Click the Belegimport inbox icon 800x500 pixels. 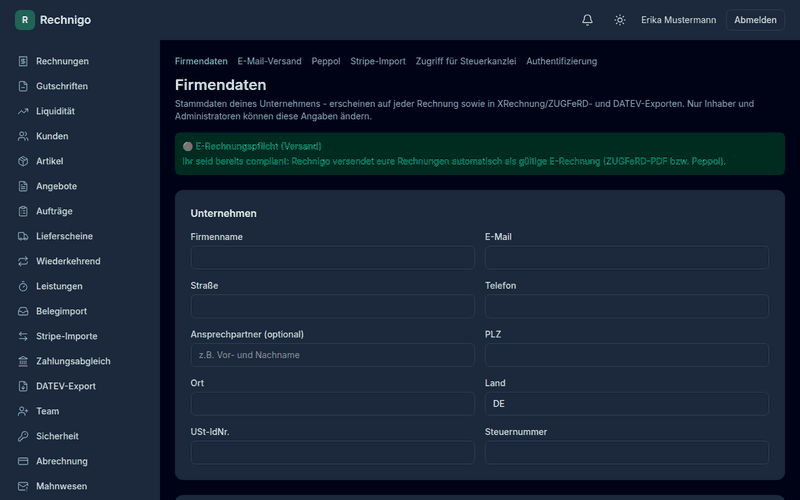(23, 311)
